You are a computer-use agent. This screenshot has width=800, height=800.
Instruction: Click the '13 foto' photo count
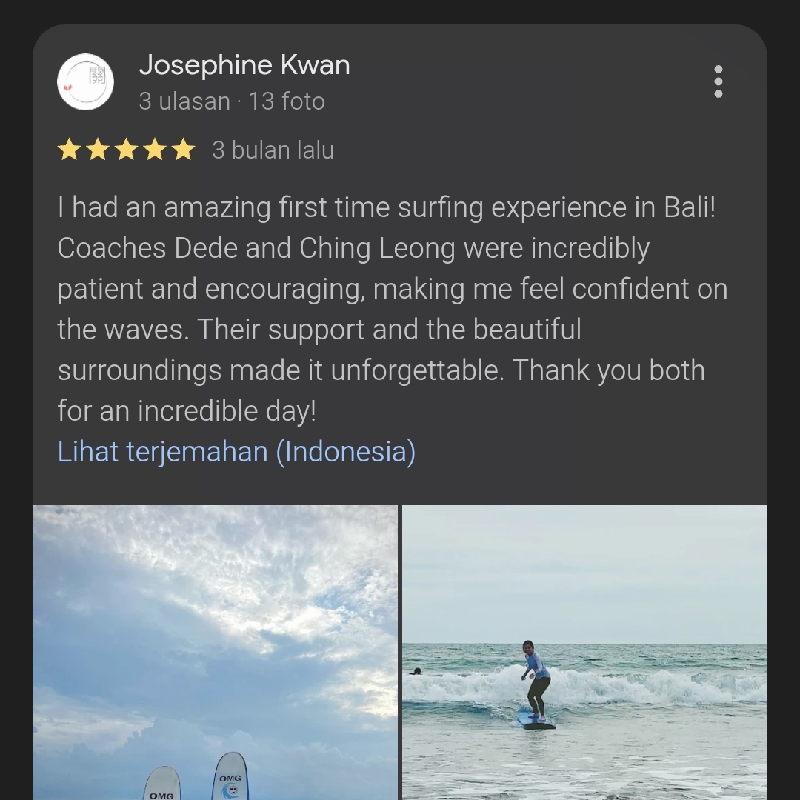pyautogui.click(x=287, y=101)
